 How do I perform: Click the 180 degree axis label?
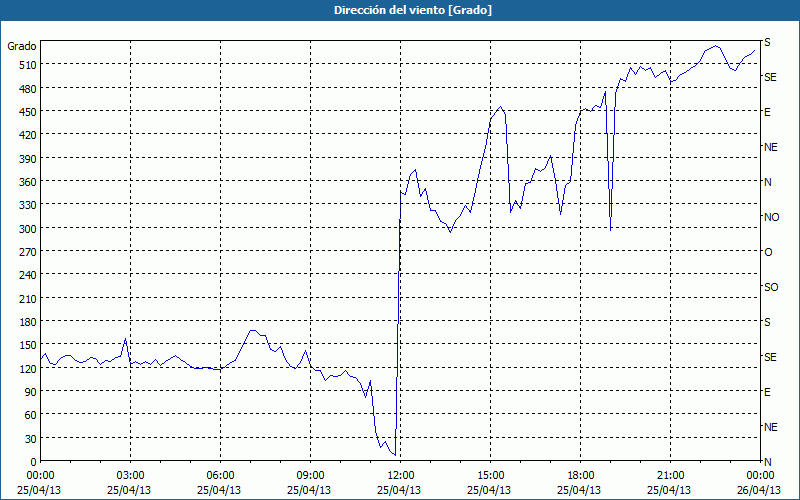pyautogui.click(x=29, y=322)
